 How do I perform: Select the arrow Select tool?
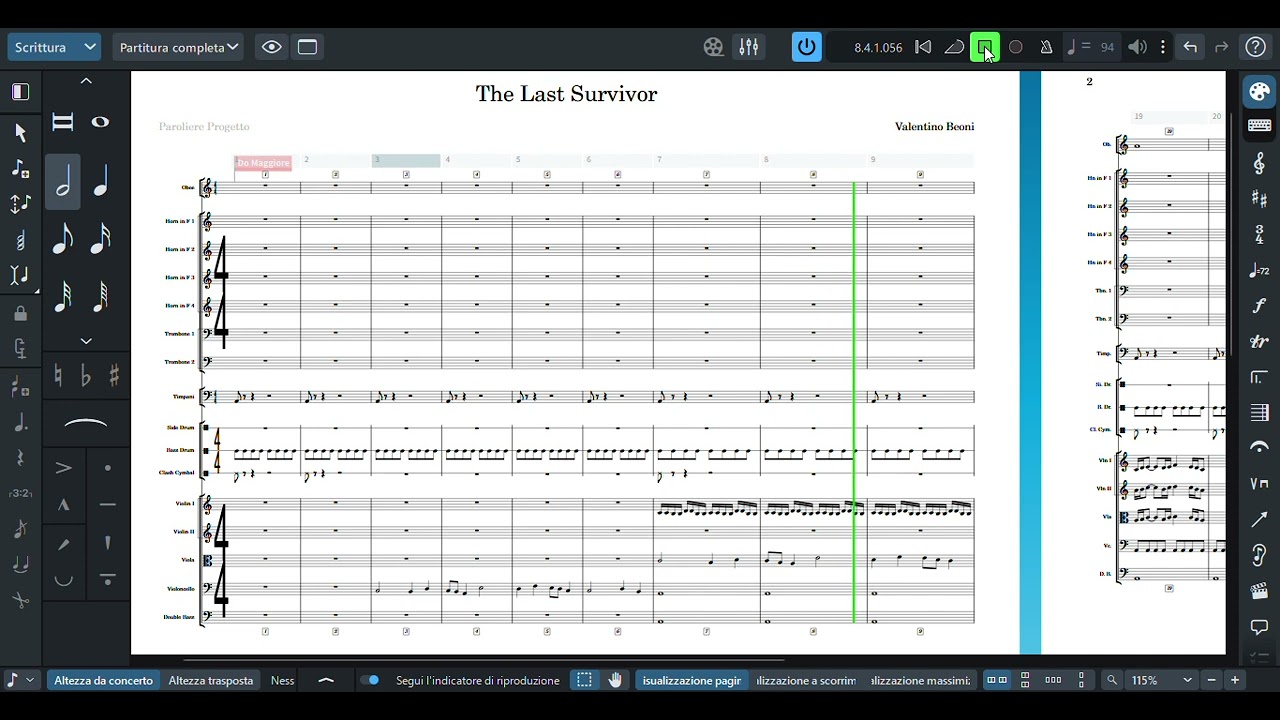coord(20,132)
